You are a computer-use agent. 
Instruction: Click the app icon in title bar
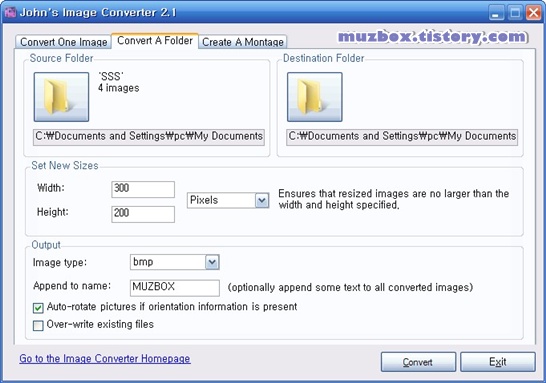pyautogui.click(x=10, y=13)
